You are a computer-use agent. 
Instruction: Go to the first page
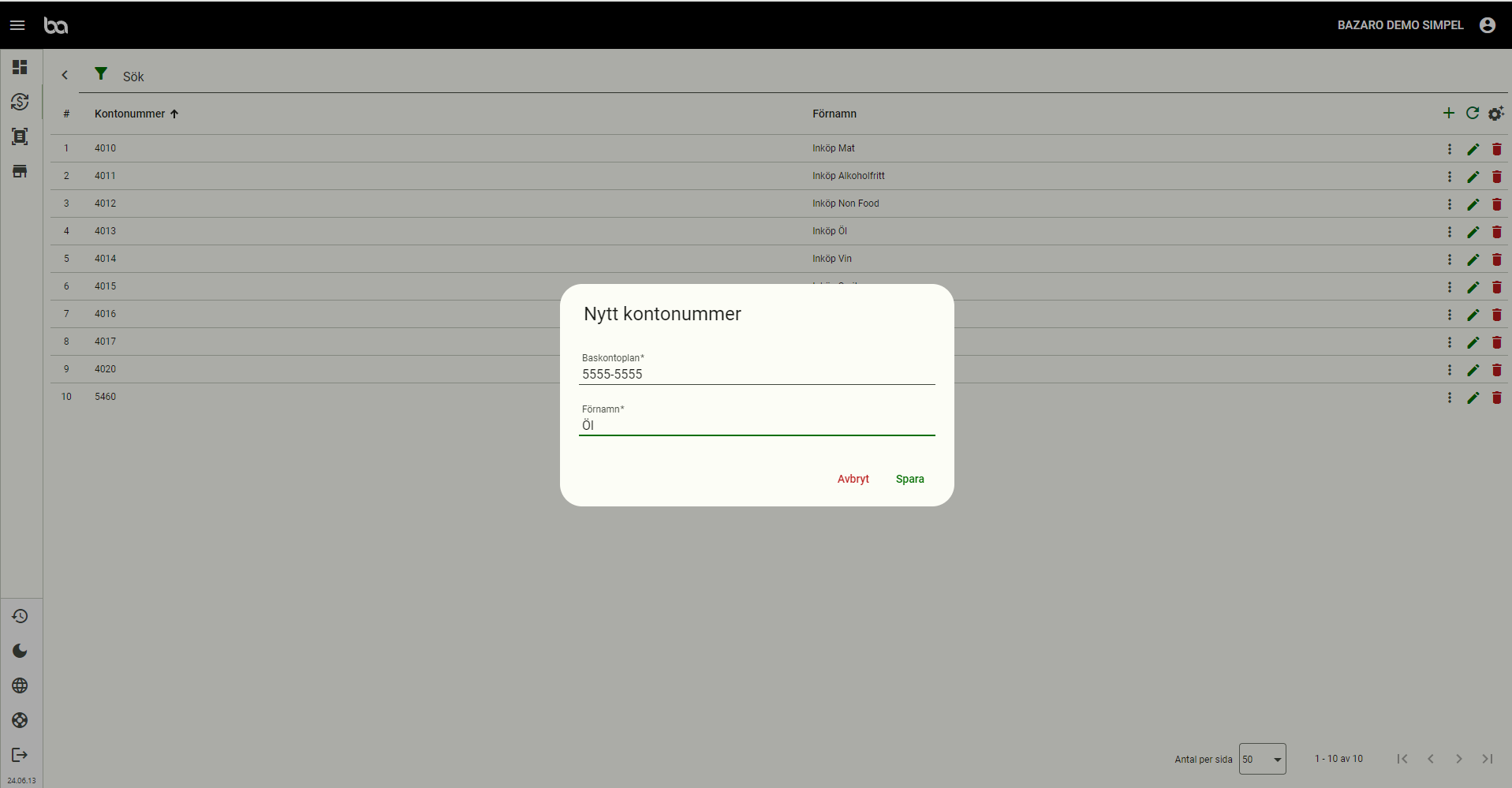[x=1402, y=759]
